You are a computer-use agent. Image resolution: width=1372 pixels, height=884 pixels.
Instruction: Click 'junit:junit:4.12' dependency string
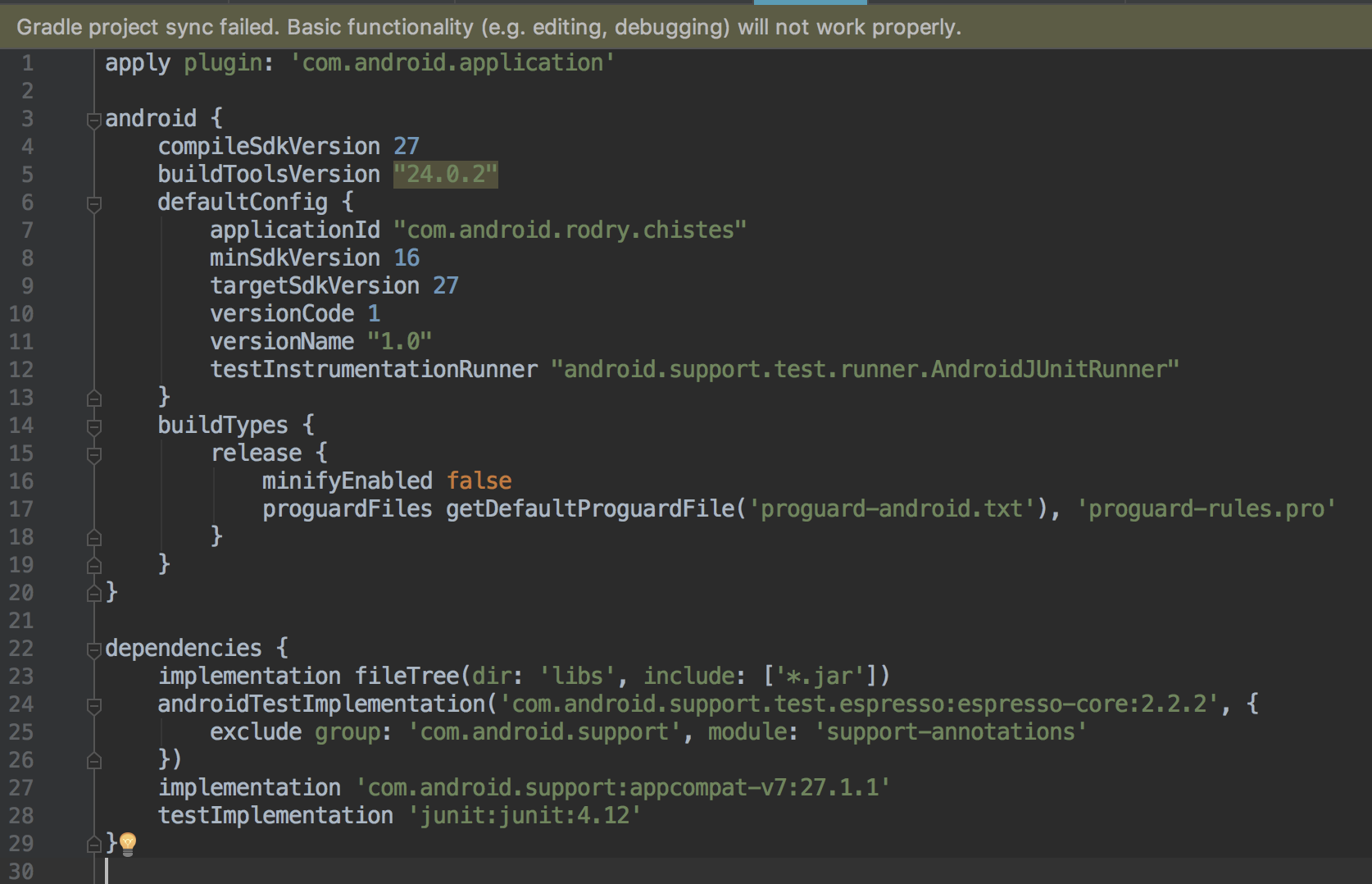pos(525,815)
